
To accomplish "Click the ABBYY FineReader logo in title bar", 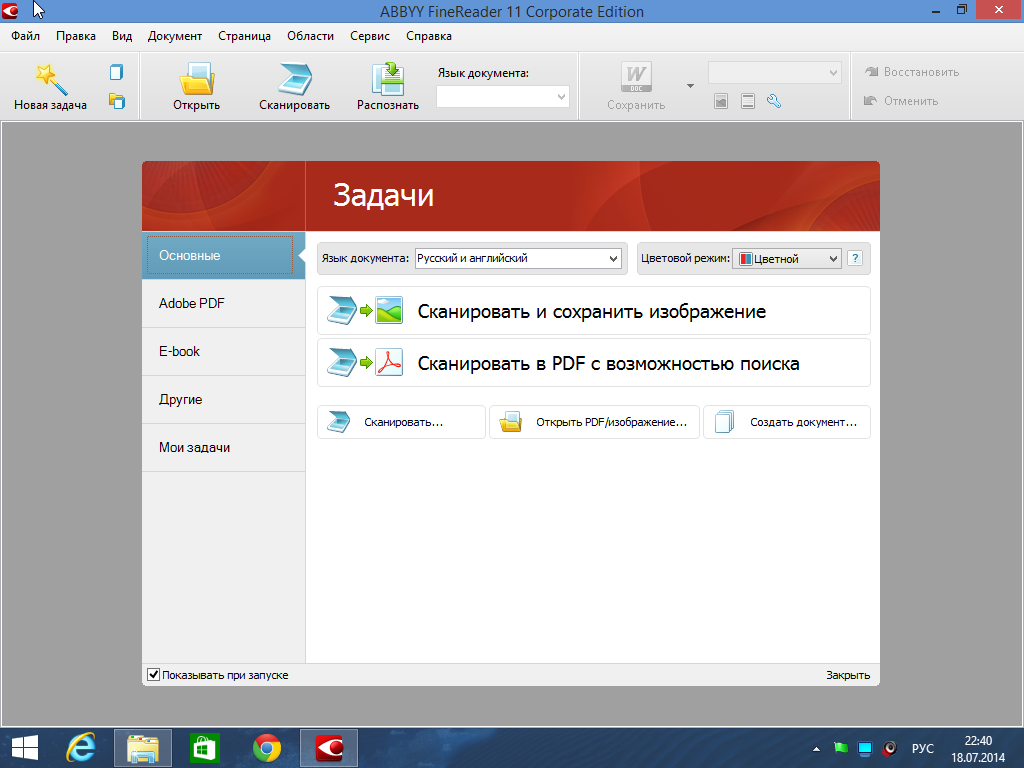I will pos(10,10).
